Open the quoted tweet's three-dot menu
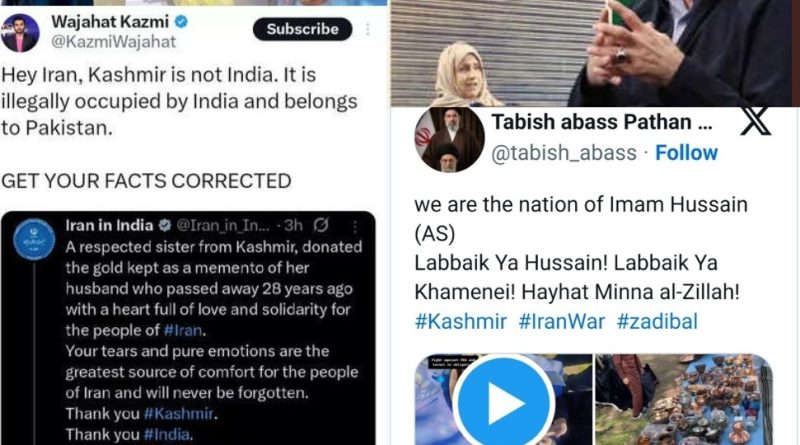 point(355,226)
